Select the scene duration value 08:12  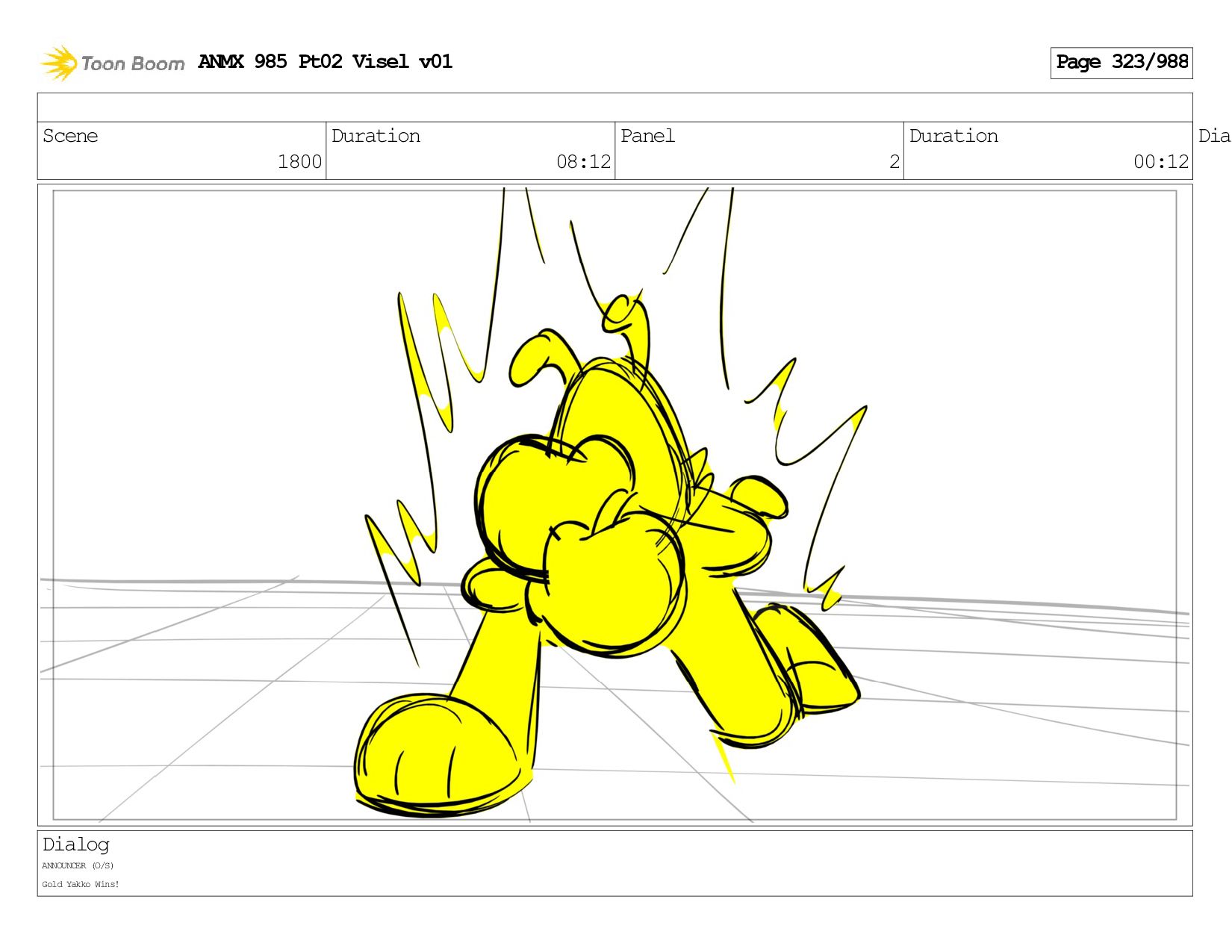pos(583,162)
